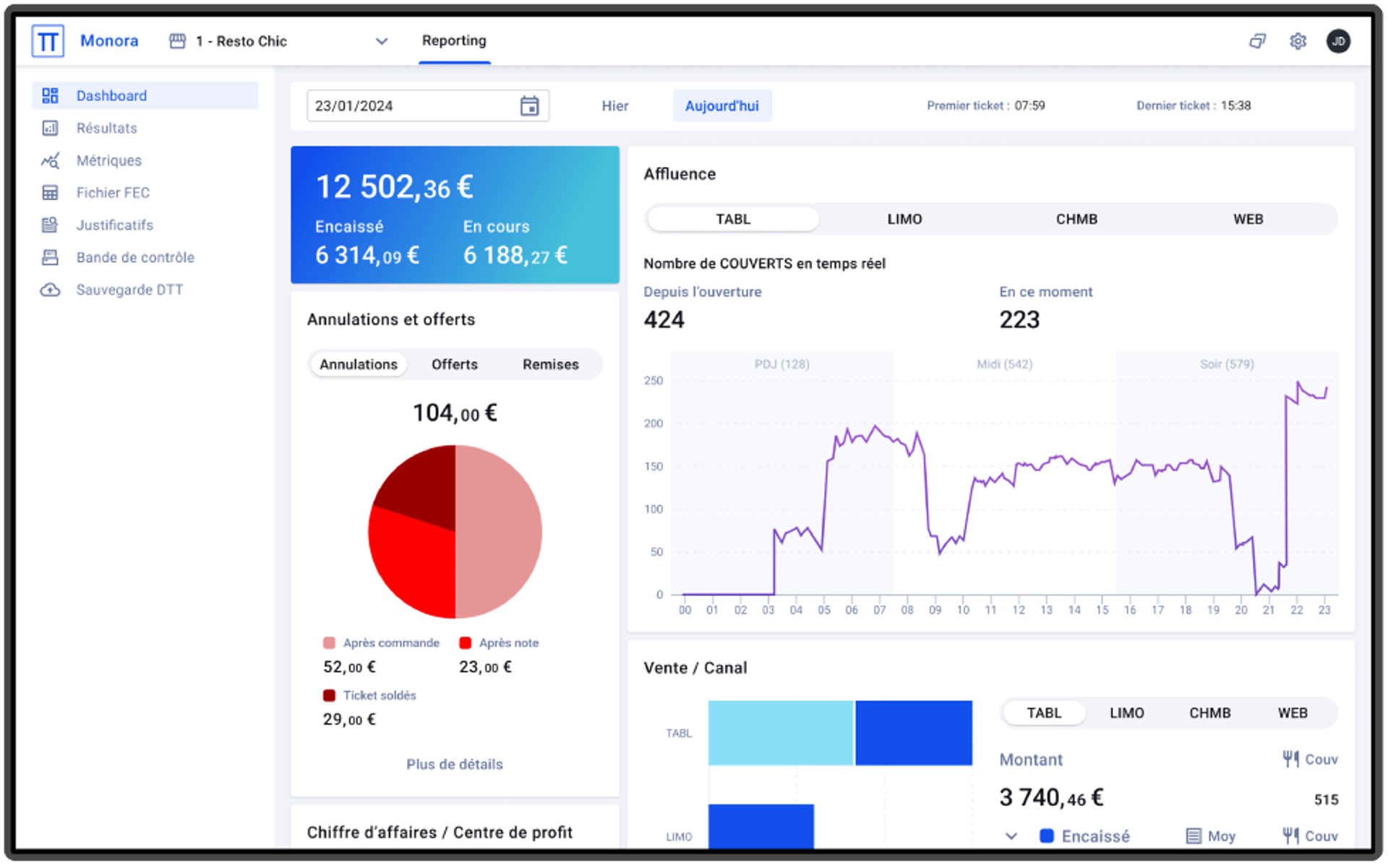Select CHMB in Vente / Canal selector

(1209, 713)
